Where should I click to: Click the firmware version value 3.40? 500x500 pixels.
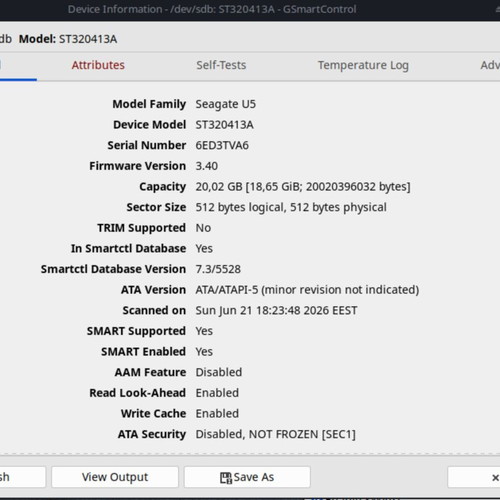[x=207, y=166]
